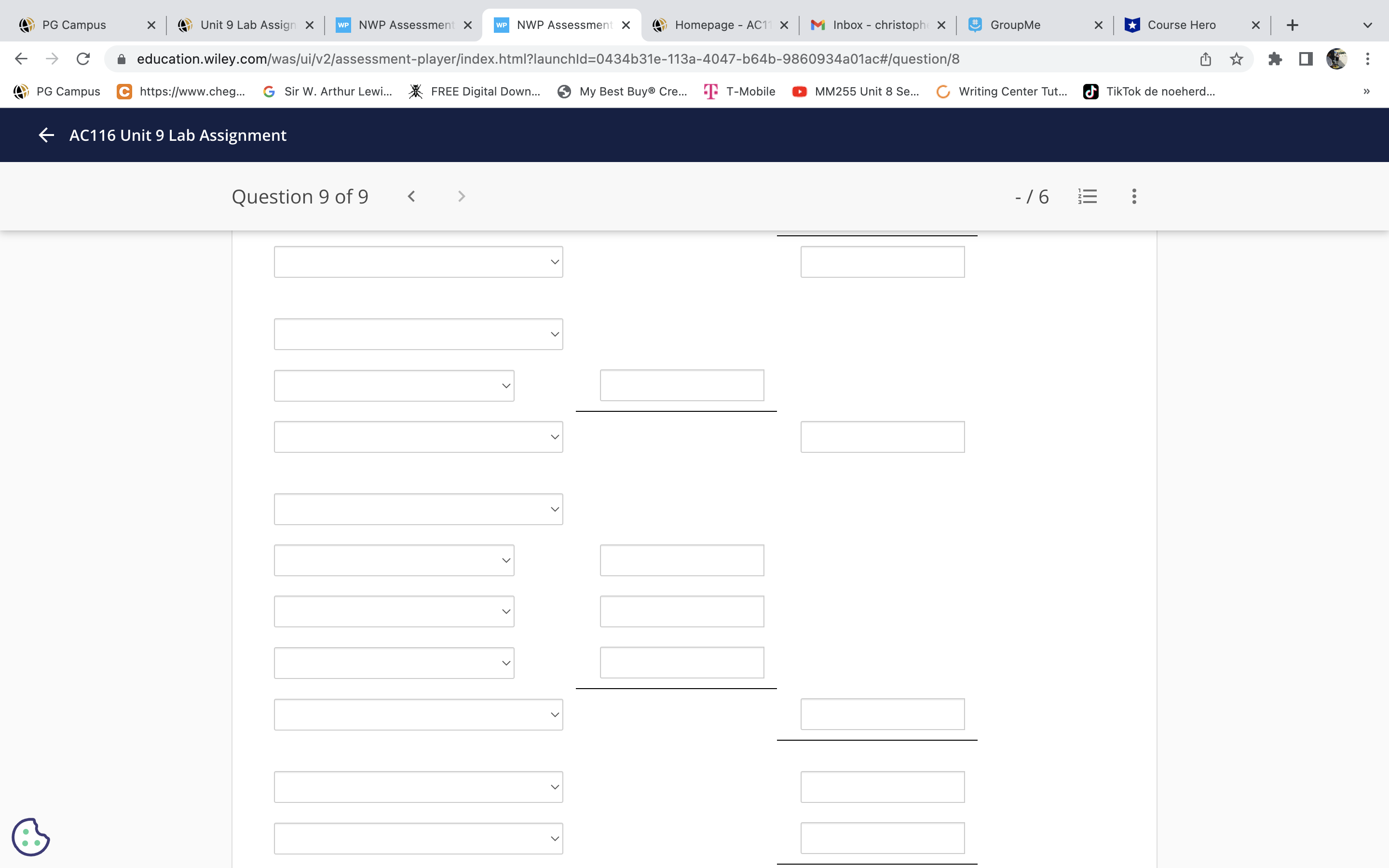The image size is (1389, 868).
Task: Click the topmost right-column input field
Action: pos(882,262)
